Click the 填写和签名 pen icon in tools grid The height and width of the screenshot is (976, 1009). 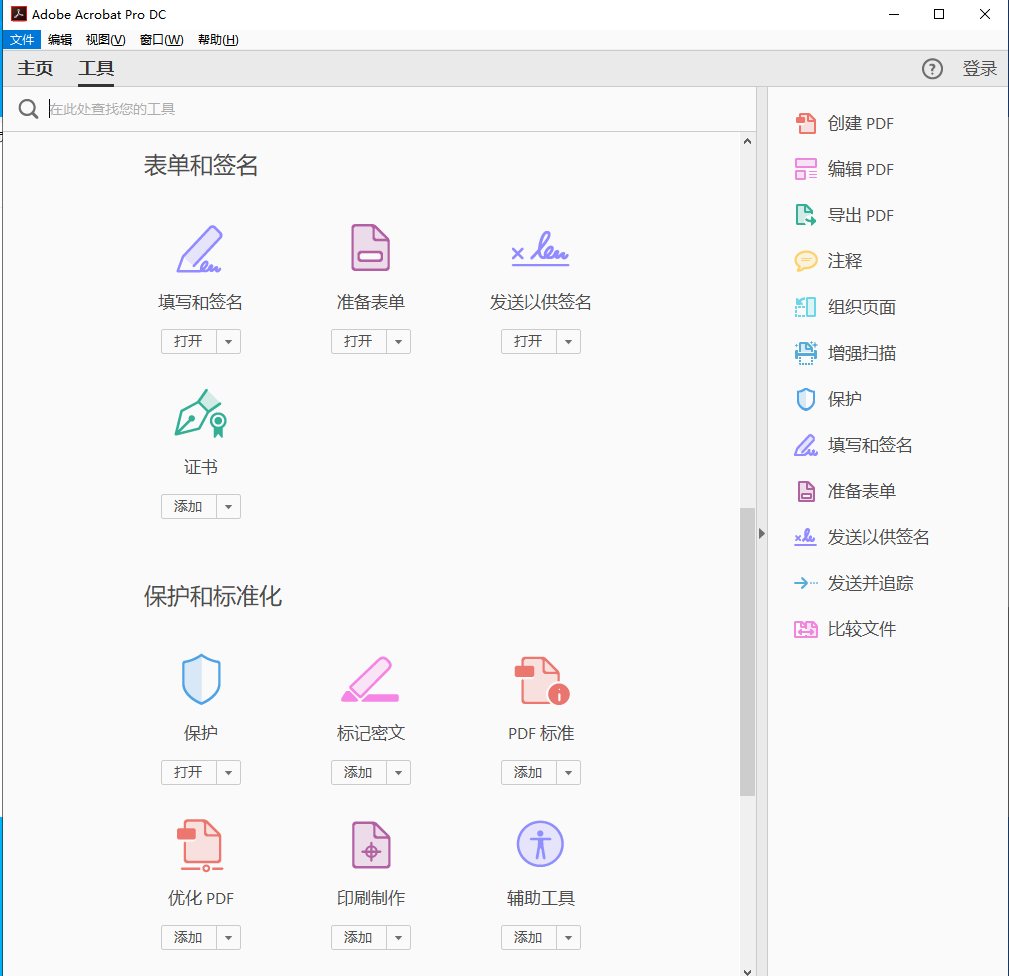click(x=199, y=249)
